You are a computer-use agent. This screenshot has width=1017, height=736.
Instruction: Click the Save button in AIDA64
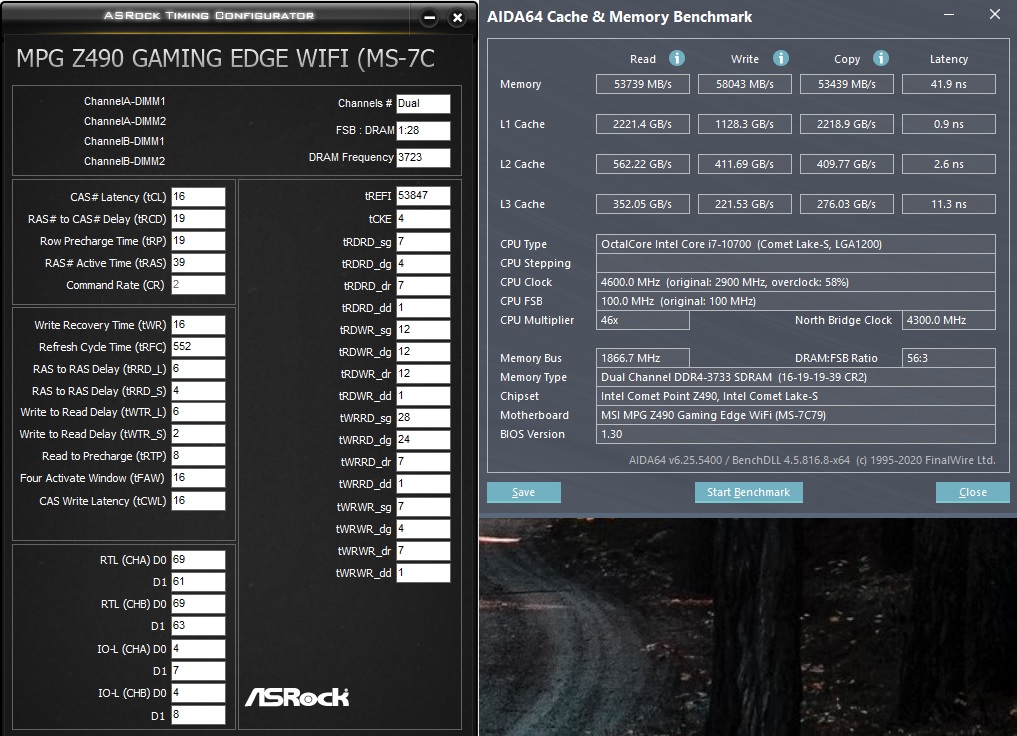coord(523,492)
